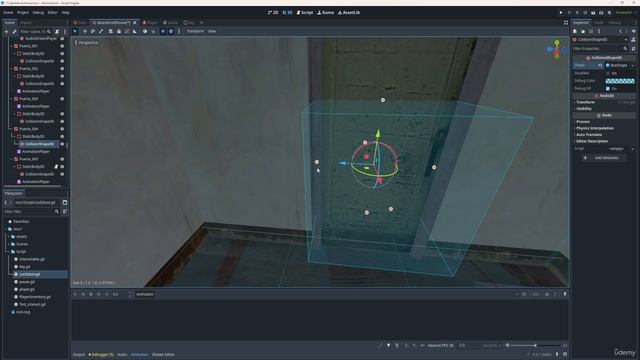The image size is (640, 360).
Task: Select the LockDoor.gd file in FileSystem
Action: click(x=30, y=274)
